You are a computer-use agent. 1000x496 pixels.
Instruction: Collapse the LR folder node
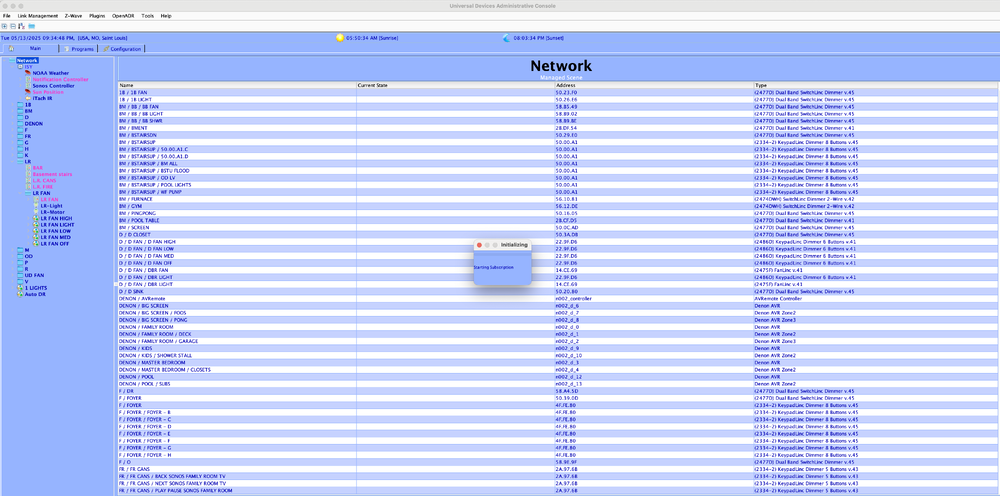point(12,161)
